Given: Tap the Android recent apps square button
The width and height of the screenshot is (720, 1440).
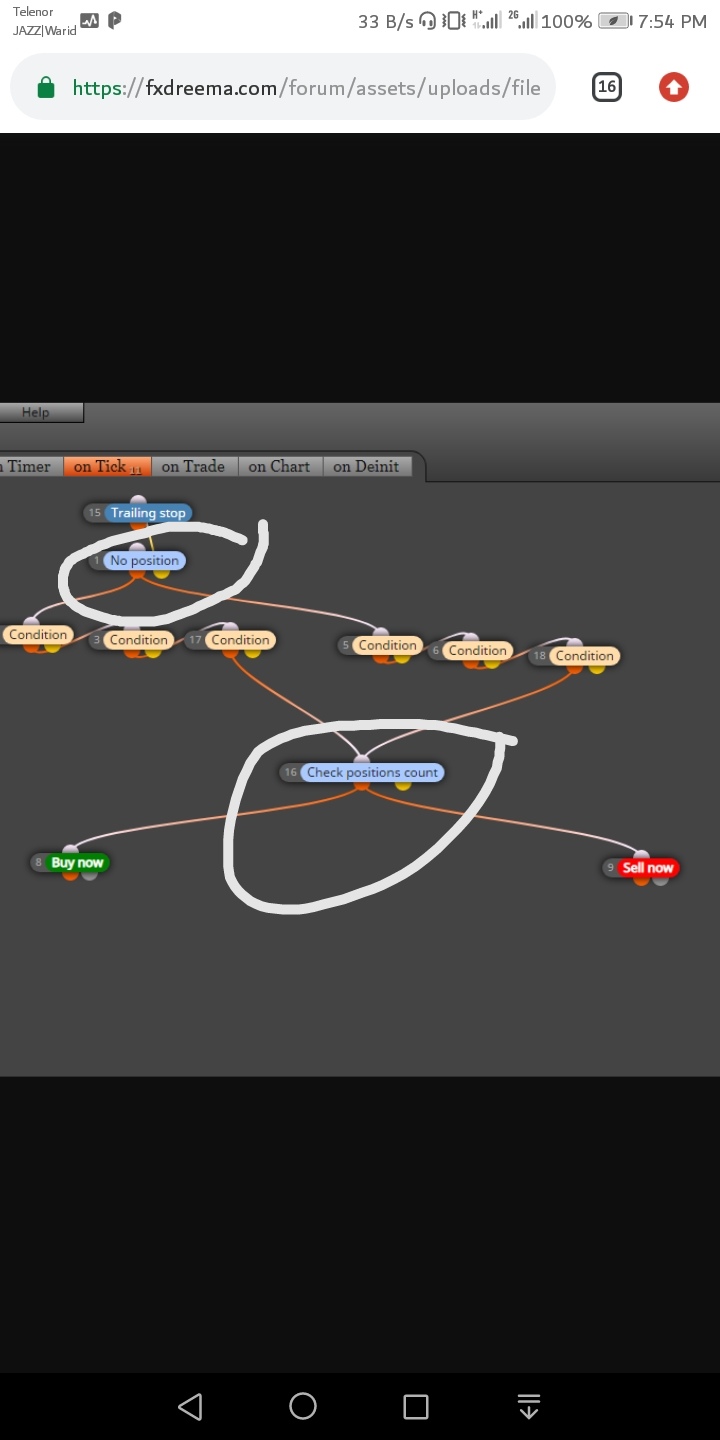Looking at the screenshot, I should click(x=416, y=1407).
